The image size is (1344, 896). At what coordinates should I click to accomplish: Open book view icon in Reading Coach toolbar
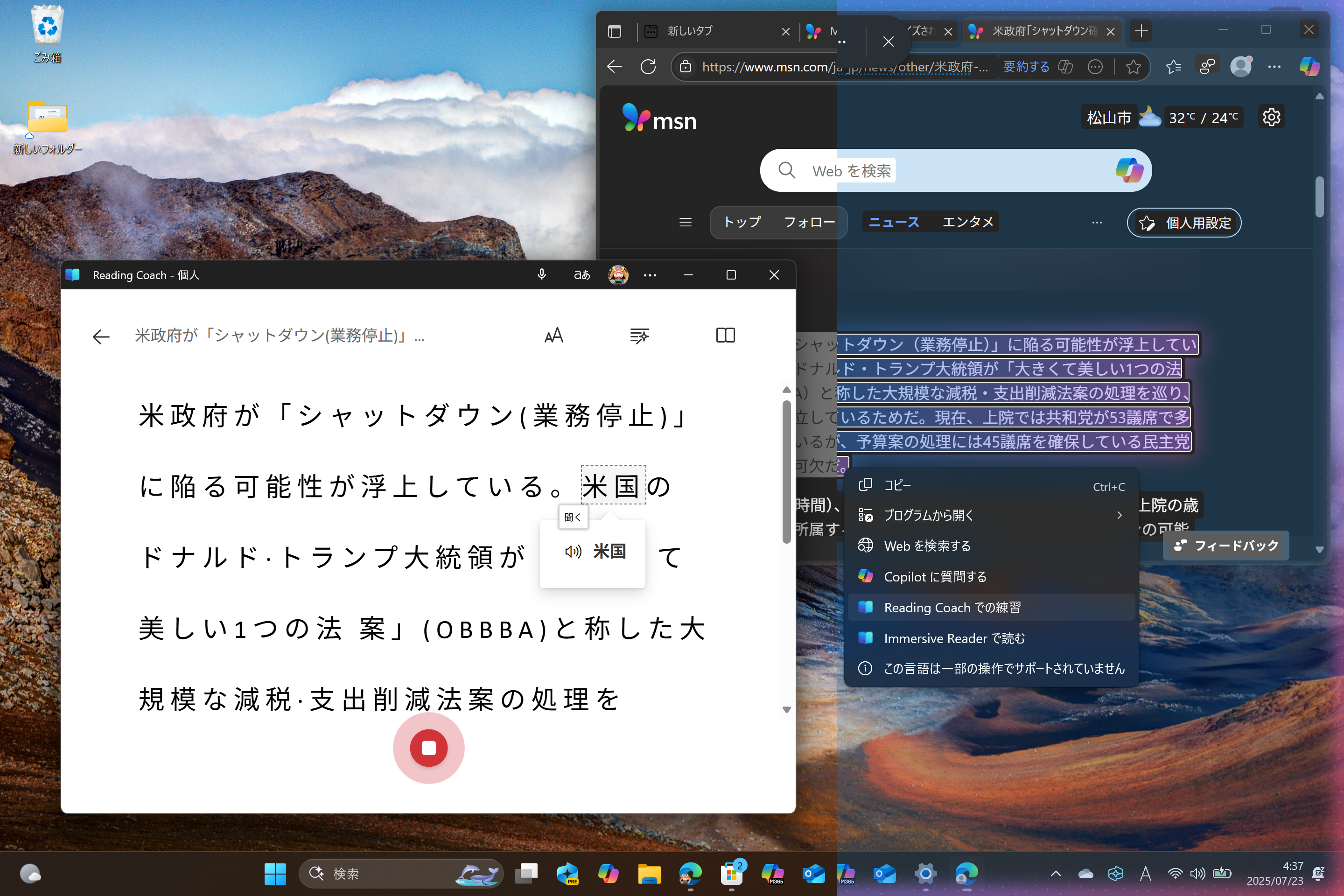tap(725, 336)
